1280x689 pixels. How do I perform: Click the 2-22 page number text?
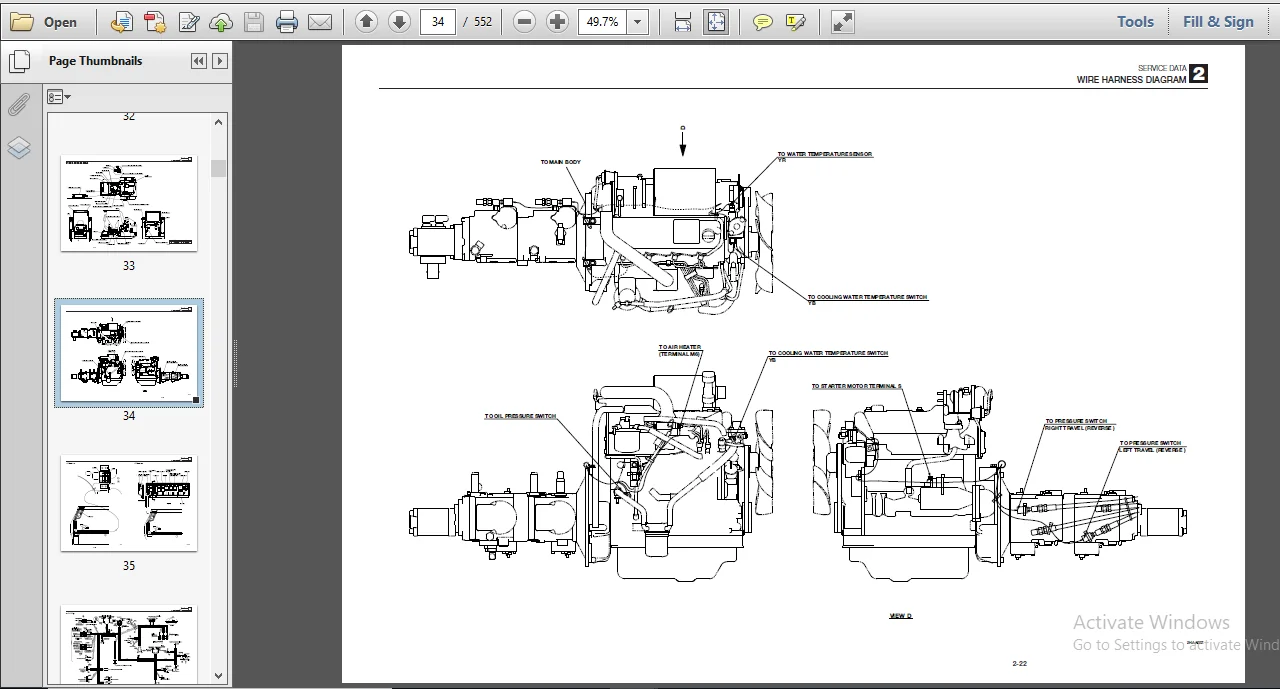tap(1020, 663)
